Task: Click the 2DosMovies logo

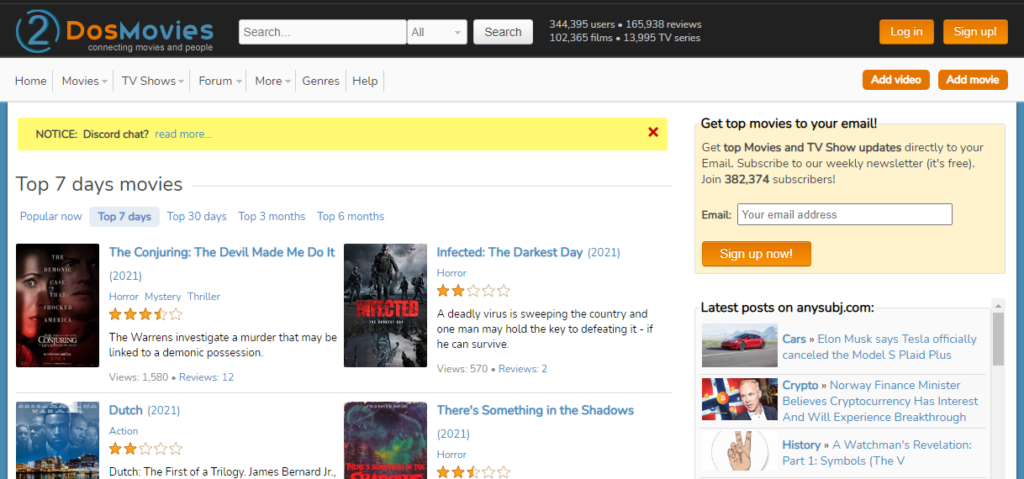Action: click(x=115, y=31)
